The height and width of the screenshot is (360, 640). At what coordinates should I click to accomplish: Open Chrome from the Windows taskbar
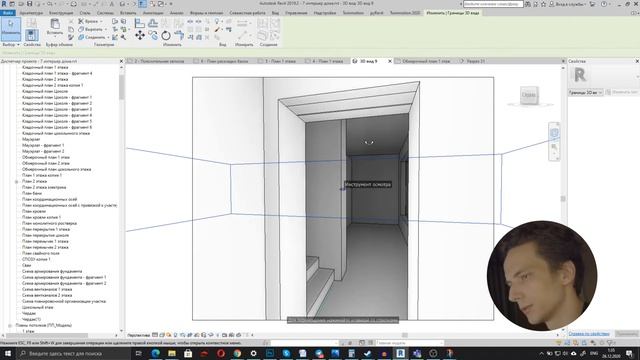(x=237, y=353)
